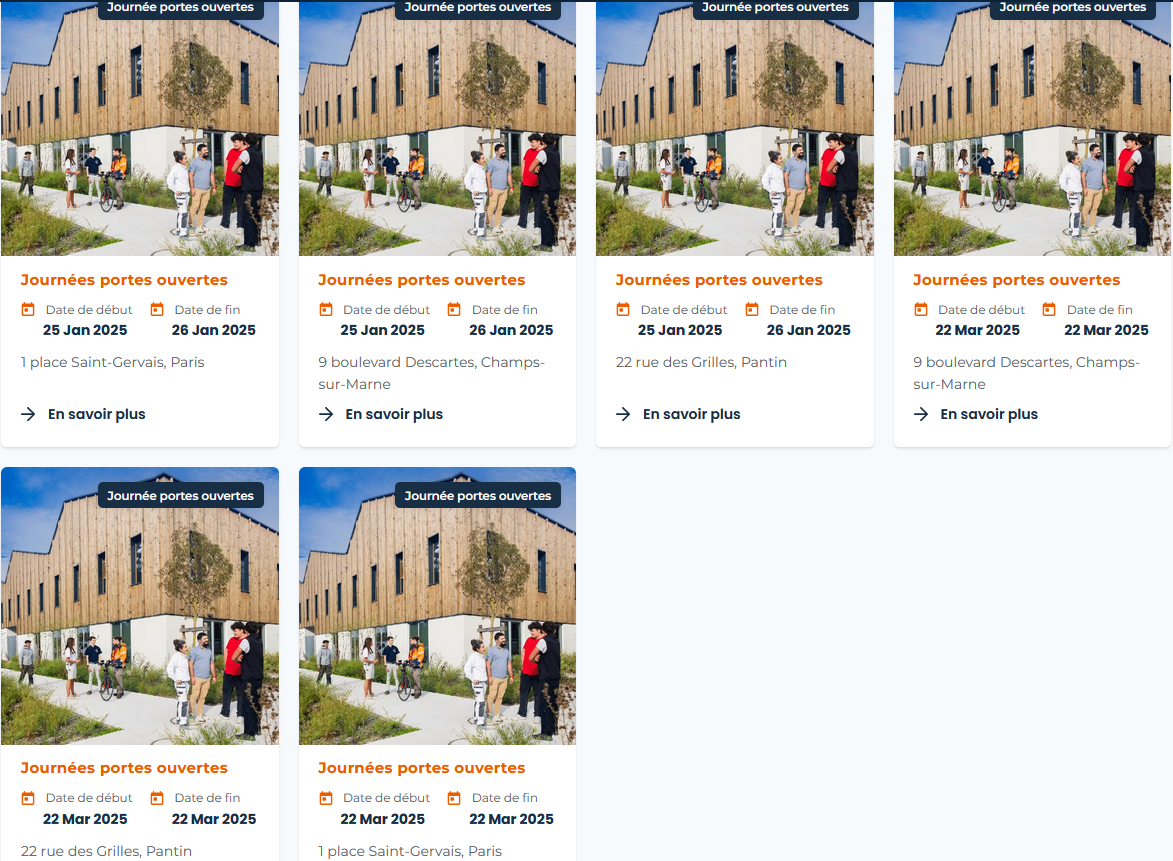Click arrow icon on Paris 25 Jan card

(x=28, y=414)
